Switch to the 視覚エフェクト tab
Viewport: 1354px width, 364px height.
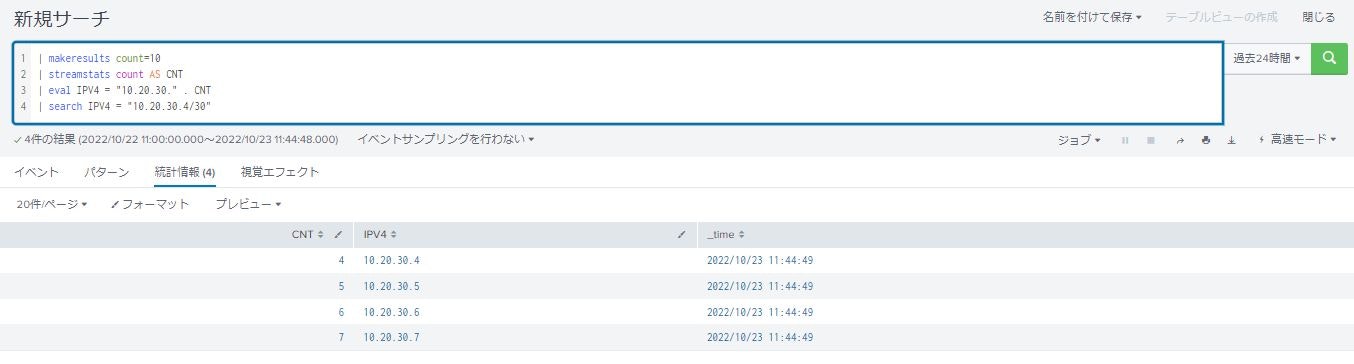pos(280,172)
